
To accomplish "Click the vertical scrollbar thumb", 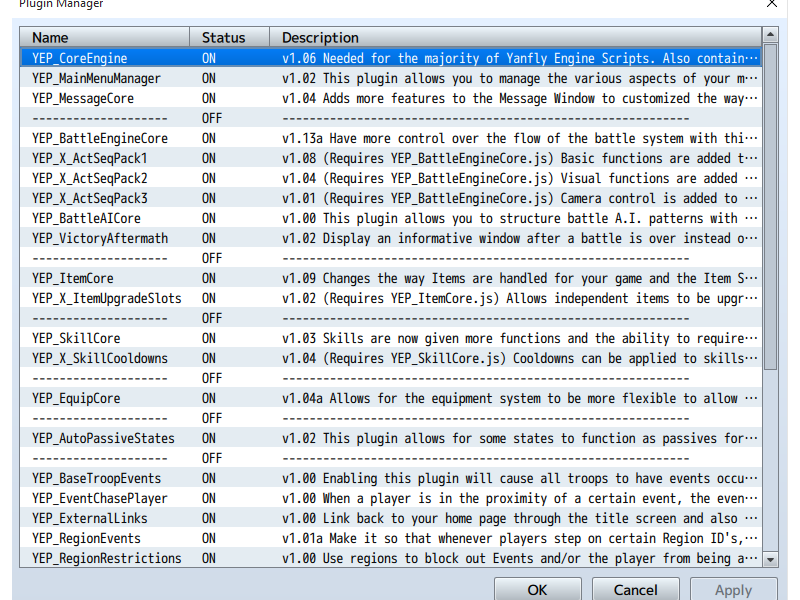I will (x=770, y=207).
